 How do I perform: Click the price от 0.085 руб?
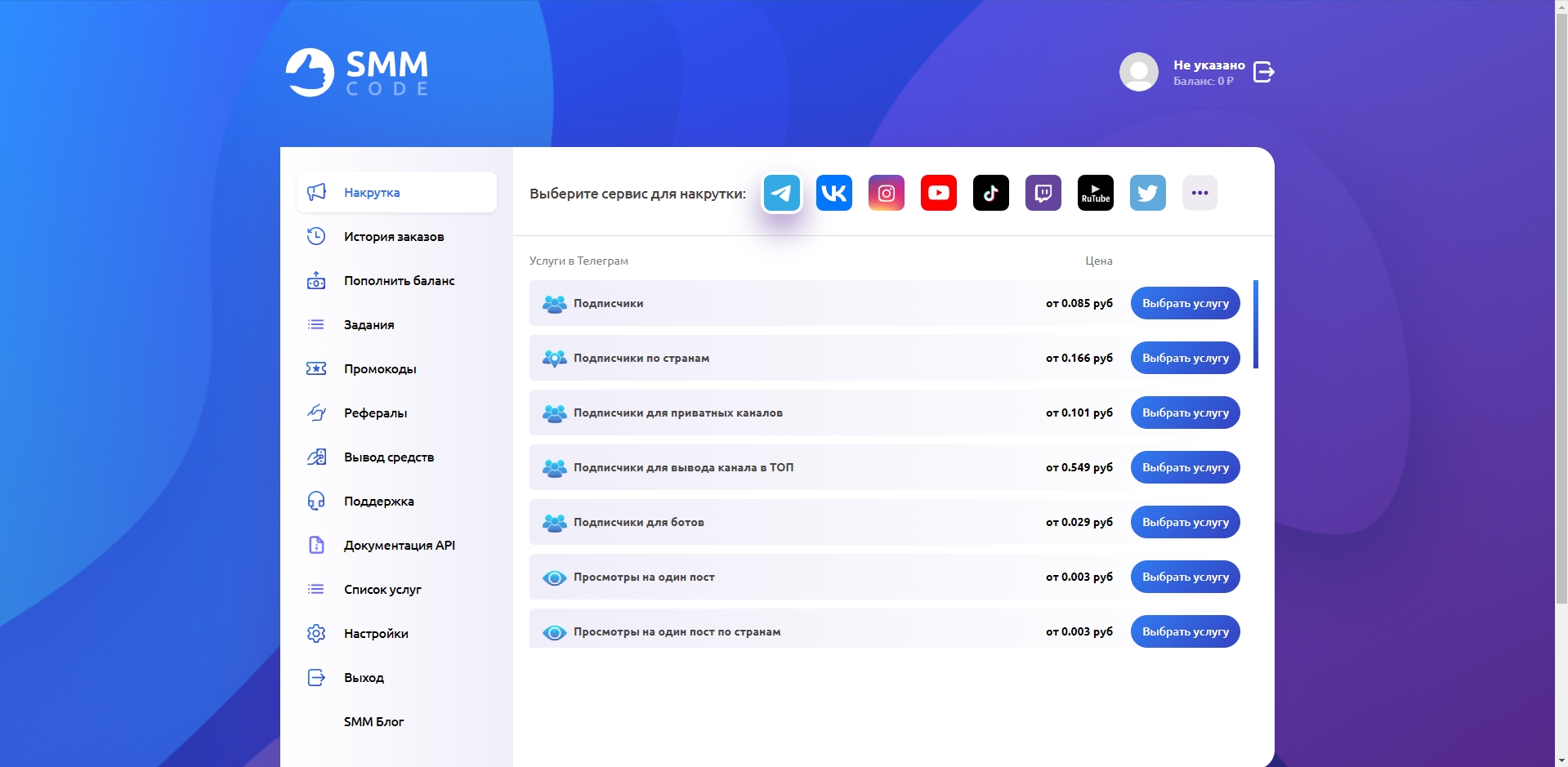[x=1079, y=303]
